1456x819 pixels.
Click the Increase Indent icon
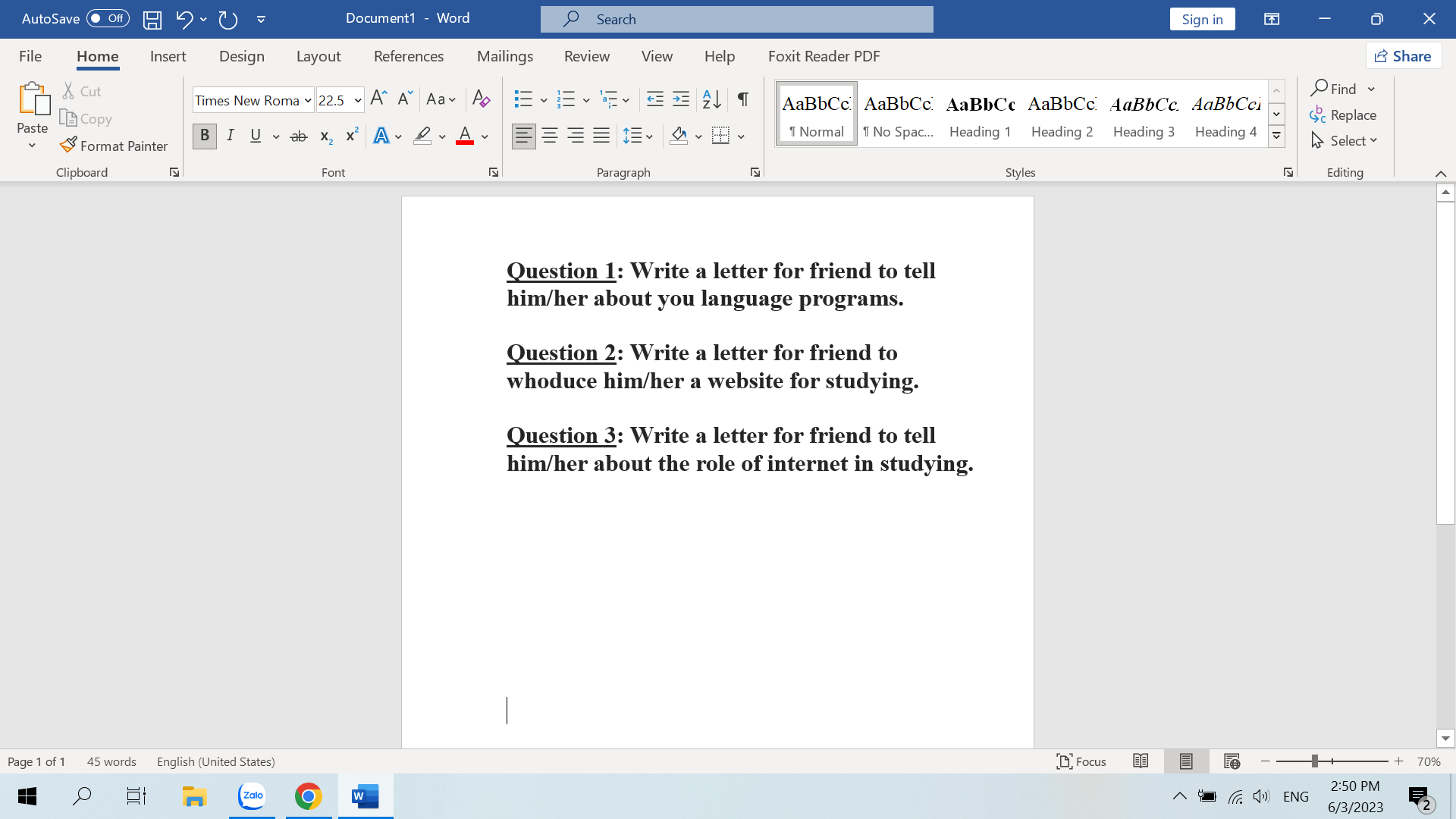click(681, 99)
